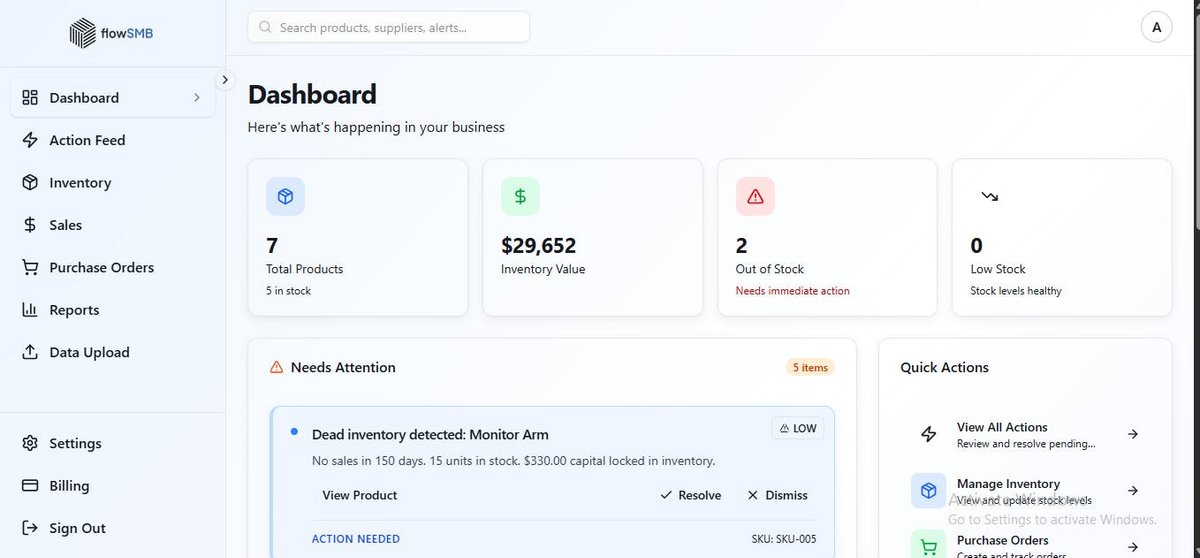Expand the Dashboard menu chevron
Image resolution: width=1200 pixels, height=558 pixels.
click(x=197, y=98)
